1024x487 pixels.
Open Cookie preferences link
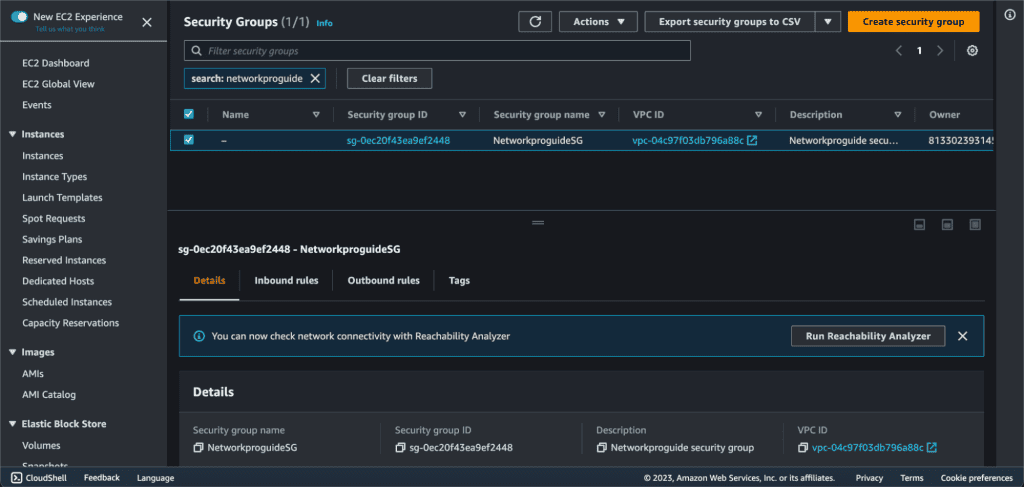pos(977,478)
